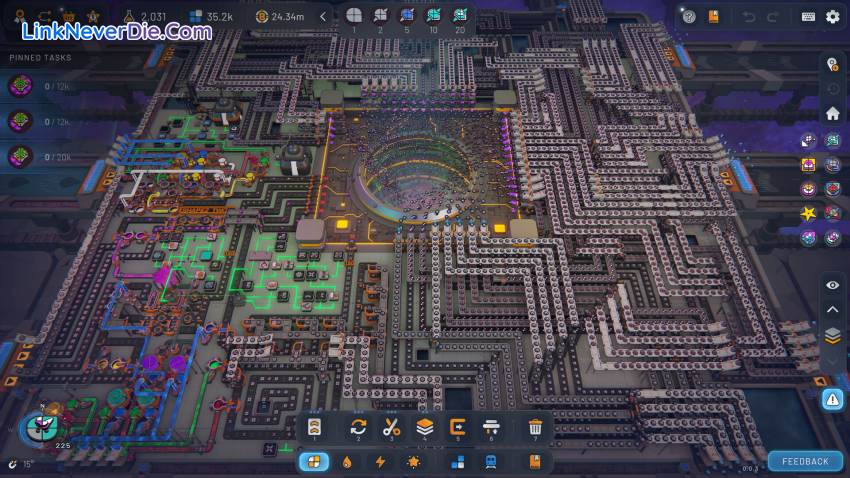Open the keyboard shortcuts button
Screen dimensions: 850x478
(808, 17)
